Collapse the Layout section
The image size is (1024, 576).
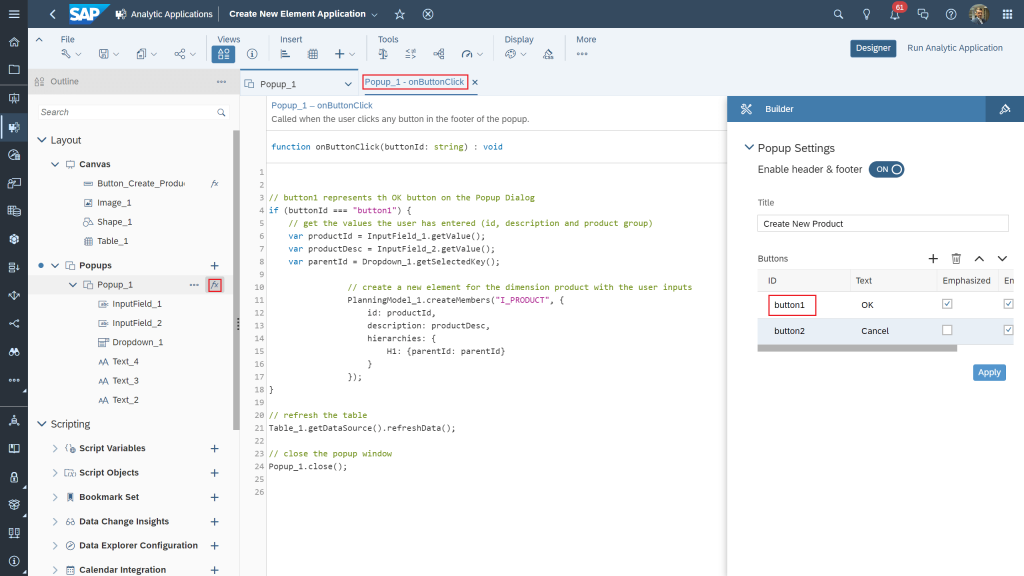point(42,140)
